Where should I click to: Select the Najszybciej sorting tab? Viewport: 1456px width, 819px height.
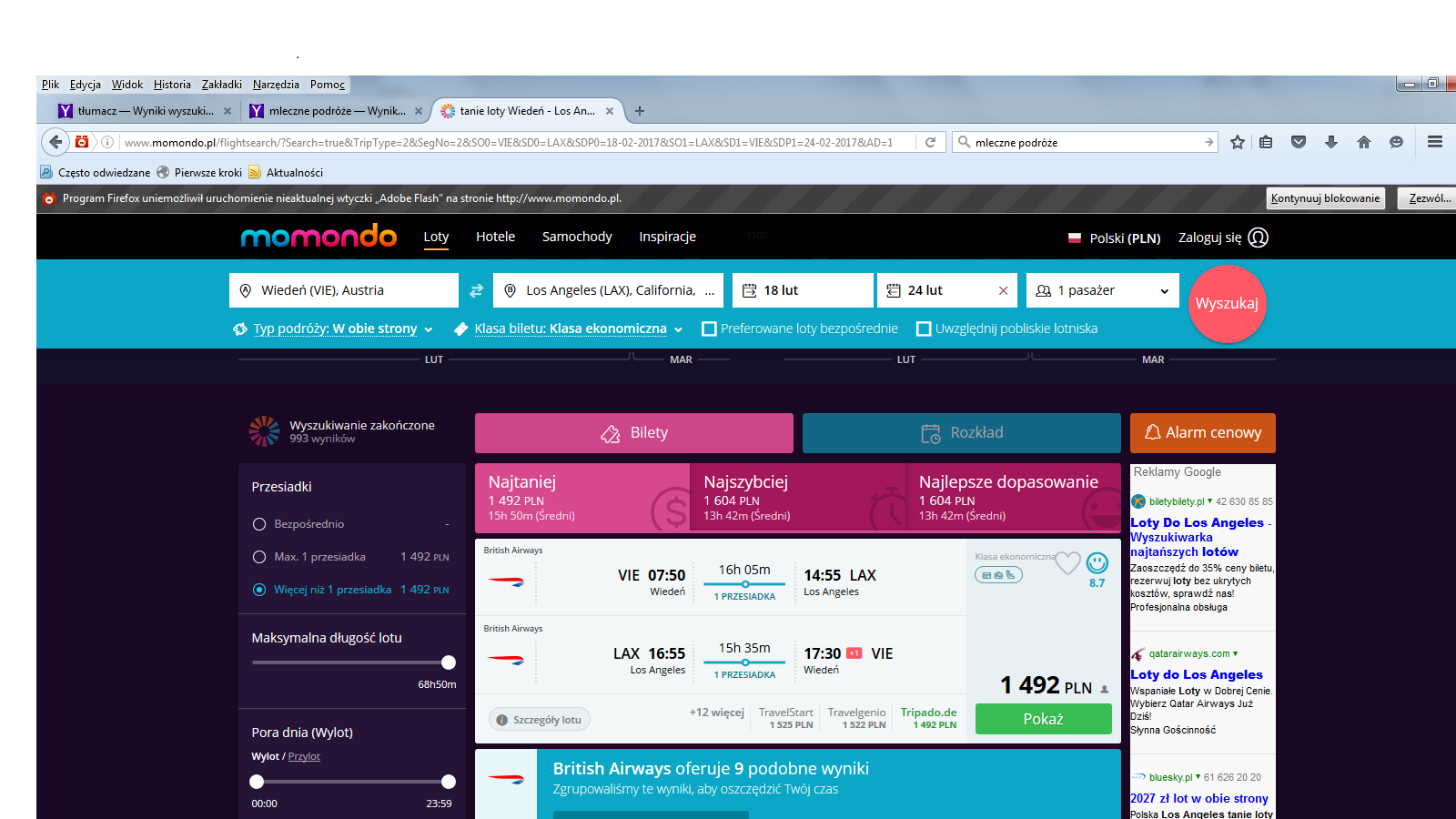tap(797, 498)
